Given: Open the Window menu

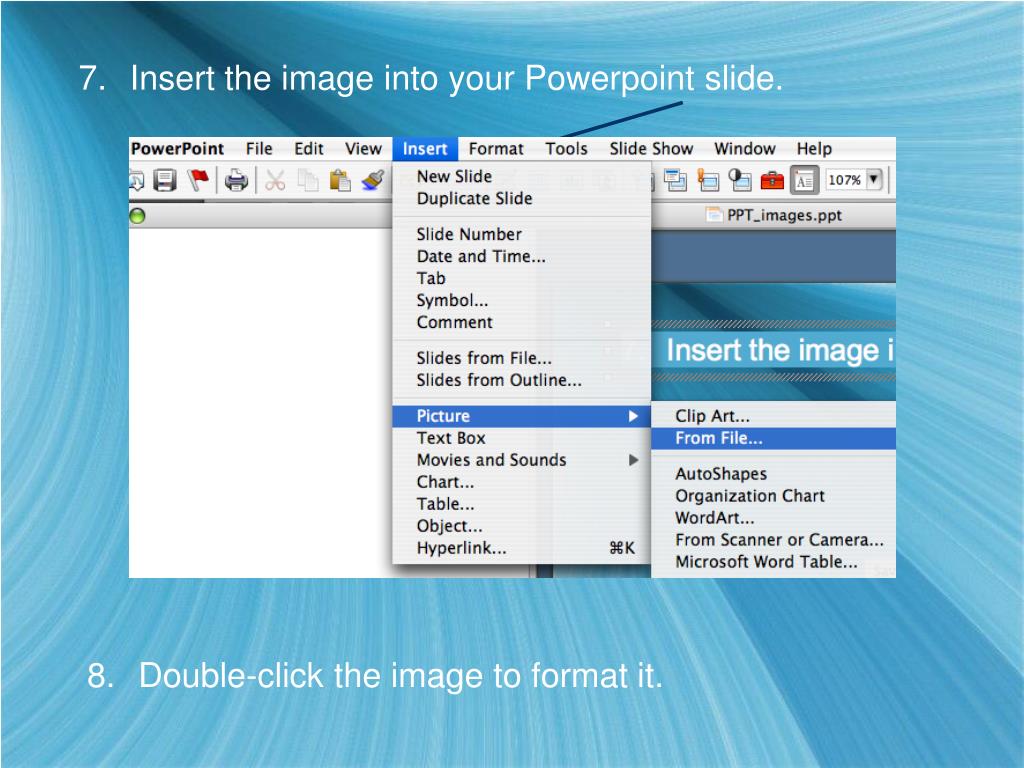Looking at the screenshot, I should (744, 149).
